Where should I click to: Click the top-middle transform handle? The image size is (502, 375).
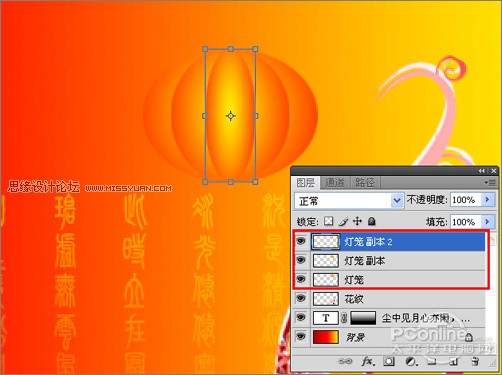coord(231,49)
